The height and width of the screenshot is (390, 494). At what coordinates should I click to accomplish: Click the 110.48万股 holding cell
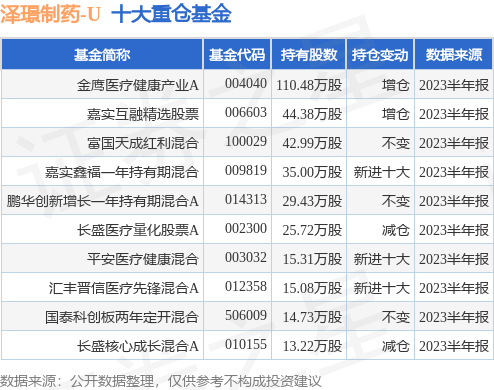309,85
